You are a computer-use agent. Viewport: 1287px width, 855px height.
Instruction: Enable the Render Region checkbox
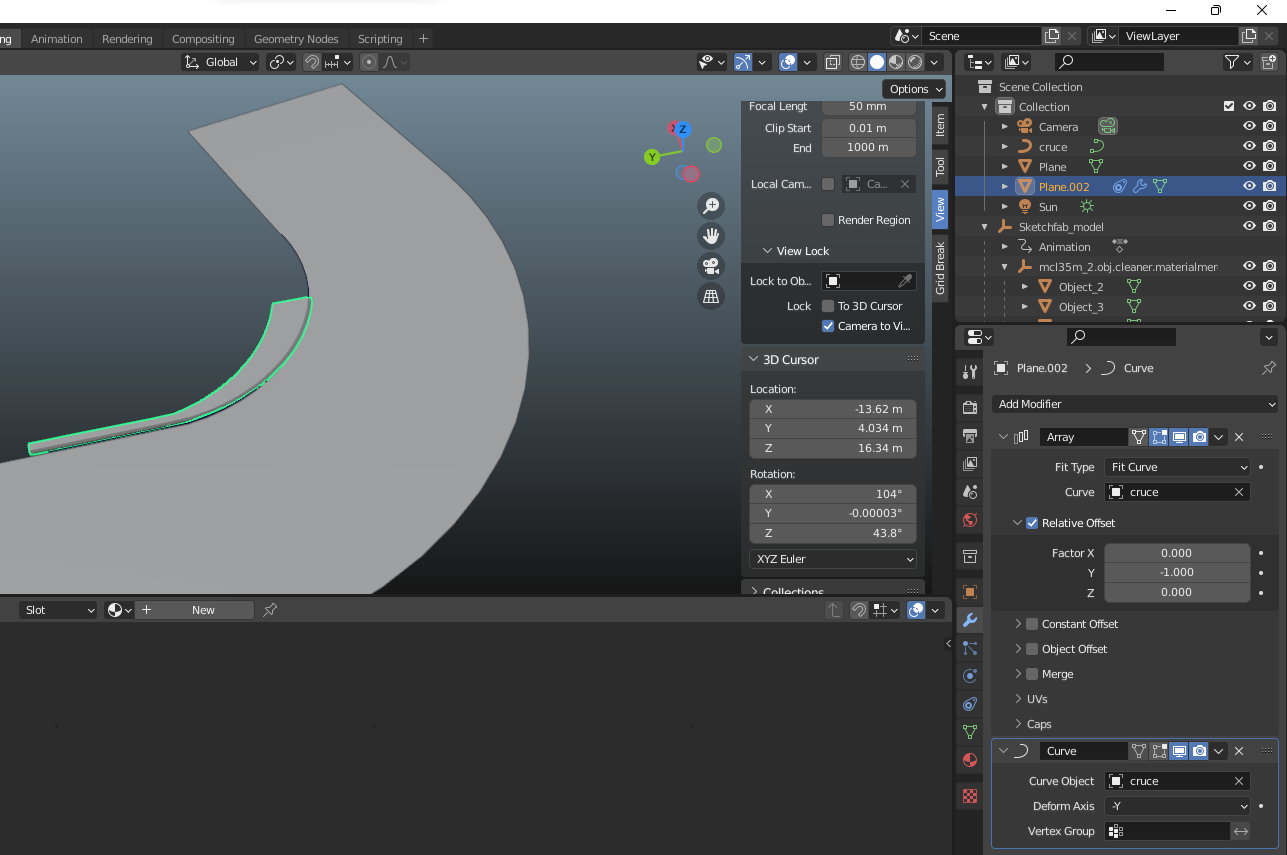click(828, 220)
